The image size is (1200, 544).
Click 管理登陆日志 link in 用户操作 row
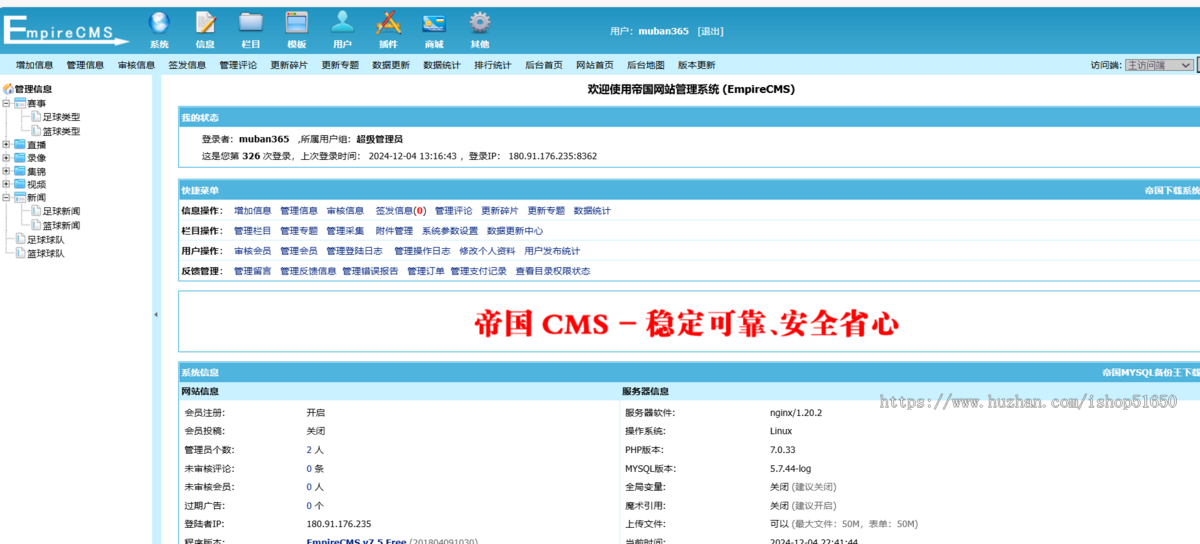point(354,251)
